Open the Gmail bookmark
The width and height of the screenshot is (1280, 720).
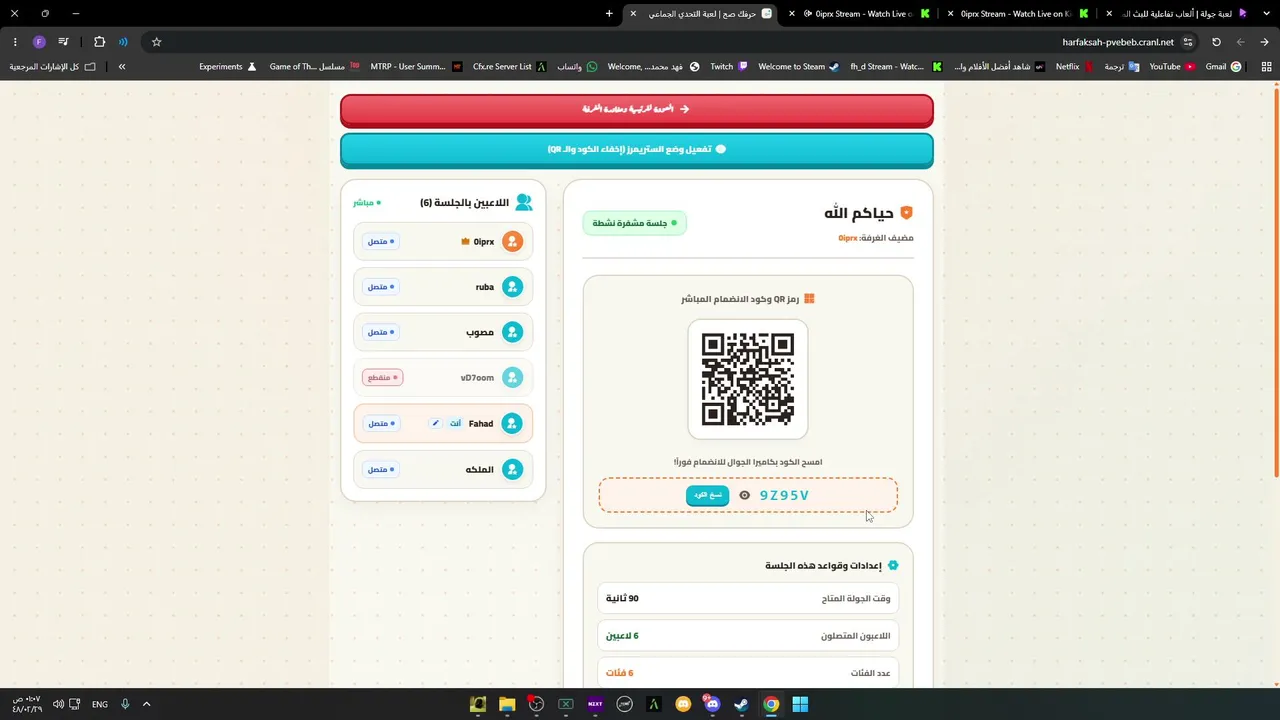pos(1223,67)
